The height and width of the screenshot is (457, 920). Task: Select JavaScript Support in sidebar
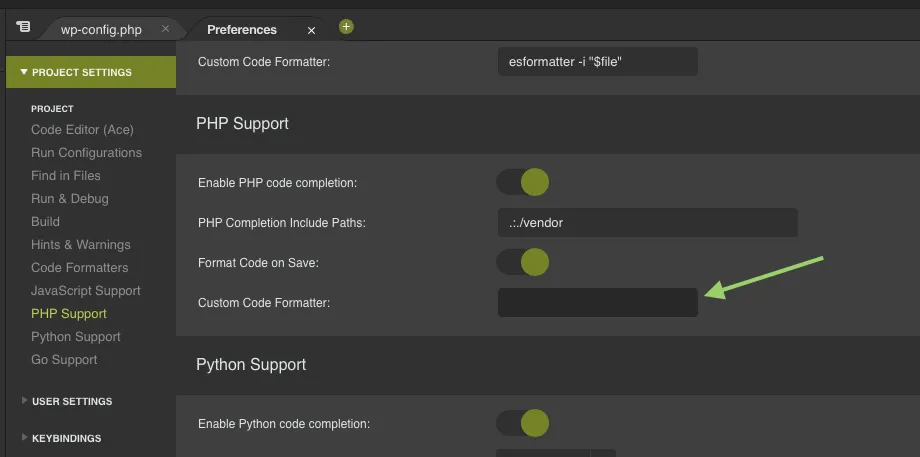tap(86, 290)
